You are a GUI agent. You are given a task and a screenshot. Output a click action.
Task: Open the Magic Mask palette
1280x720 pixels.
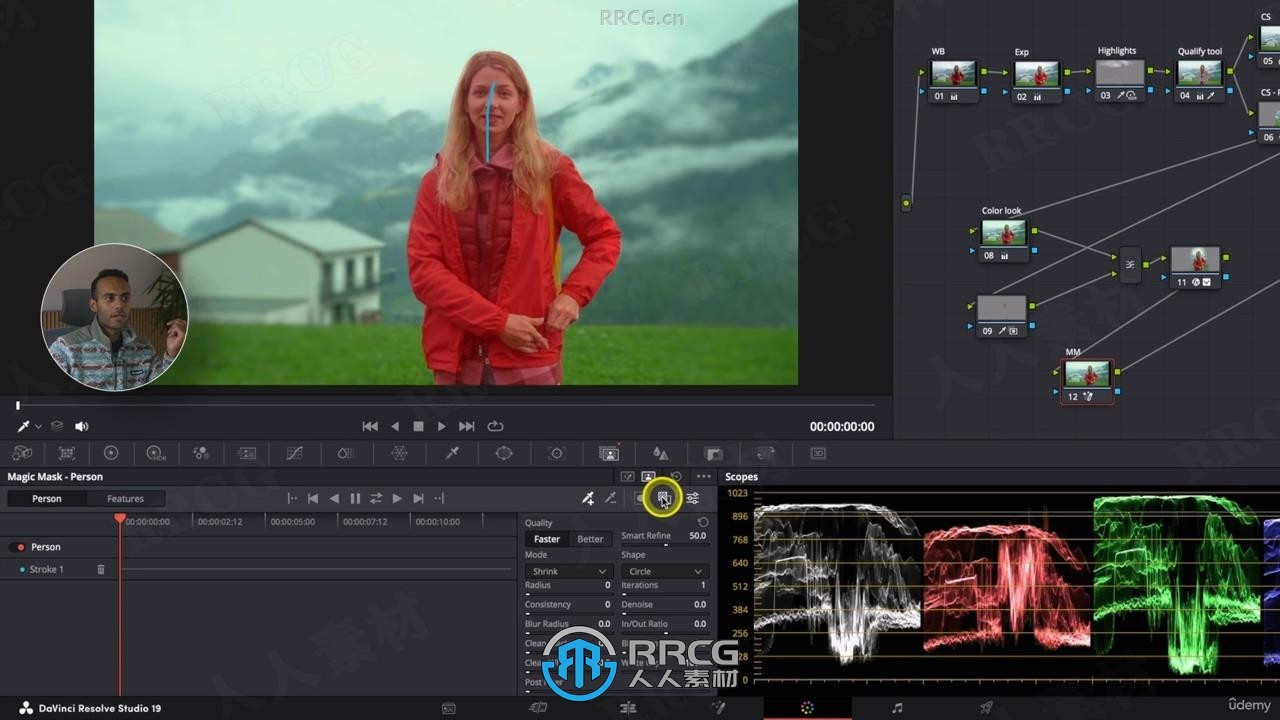point(608,453)
